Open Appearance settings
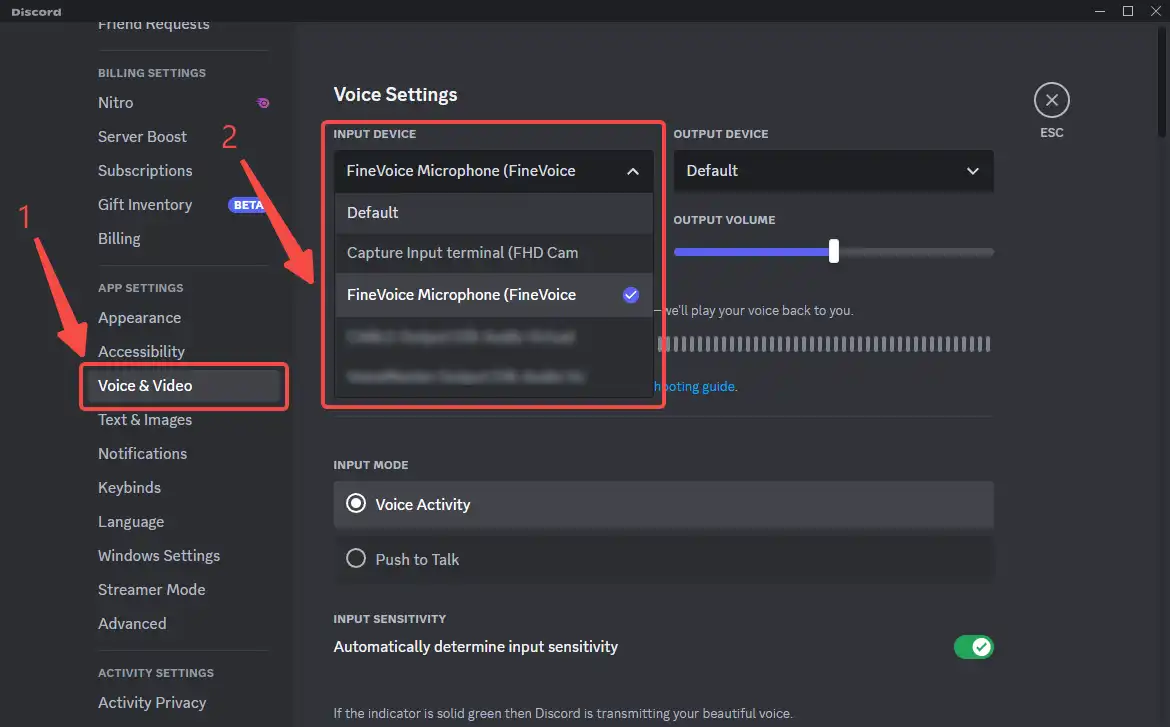 click(x=139, y=318)
